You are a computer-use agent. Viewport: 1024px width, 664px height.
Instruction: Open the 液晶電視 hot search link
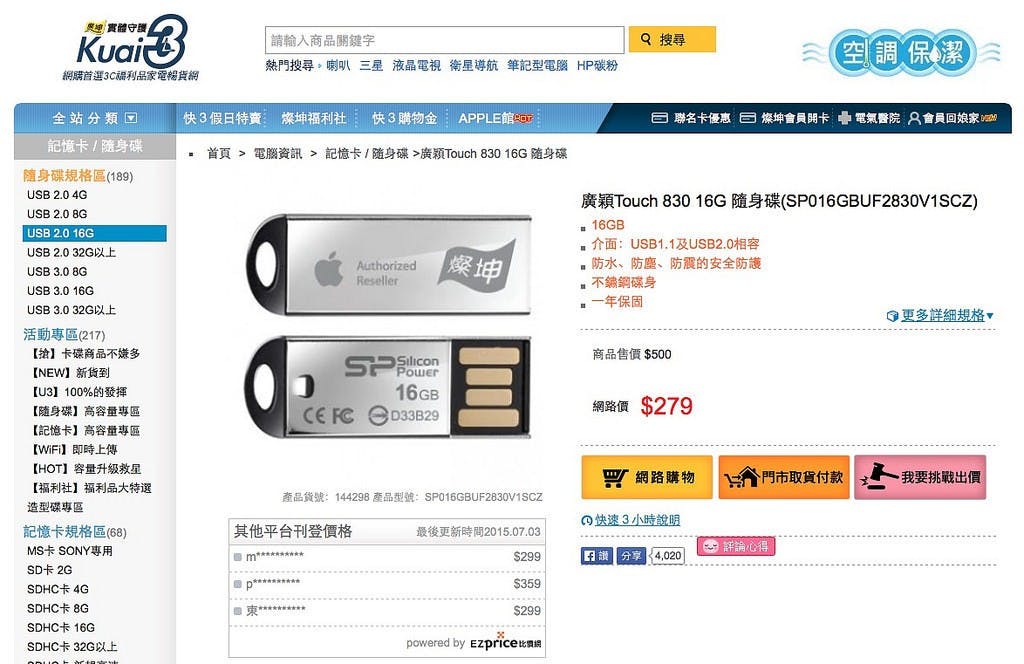(x=416, y=65)
